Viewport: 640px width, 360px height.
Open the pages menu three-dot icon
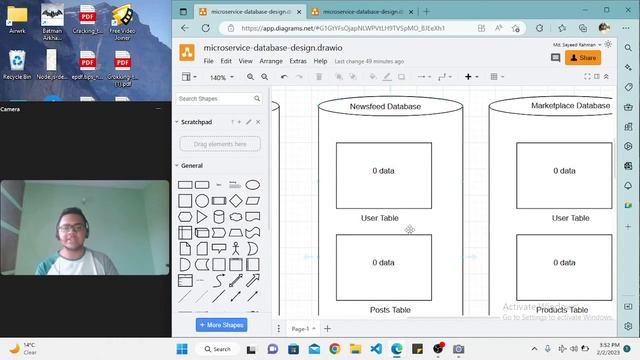(278, 329)
